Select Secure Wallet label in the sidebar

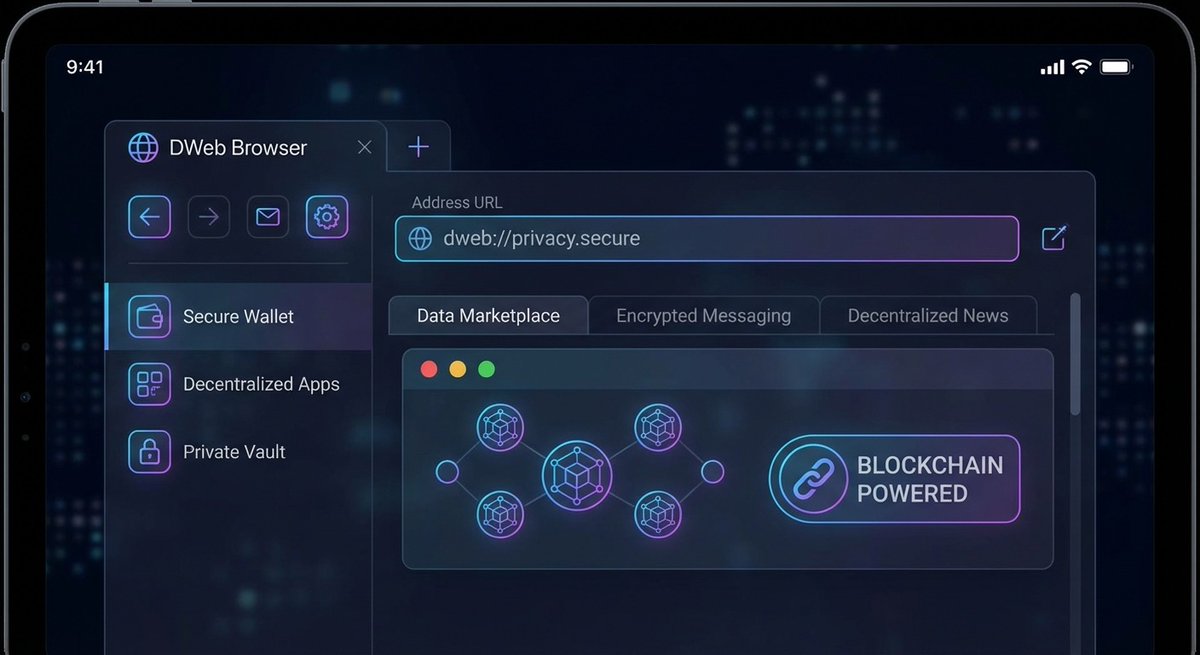[x=238, y=317]
